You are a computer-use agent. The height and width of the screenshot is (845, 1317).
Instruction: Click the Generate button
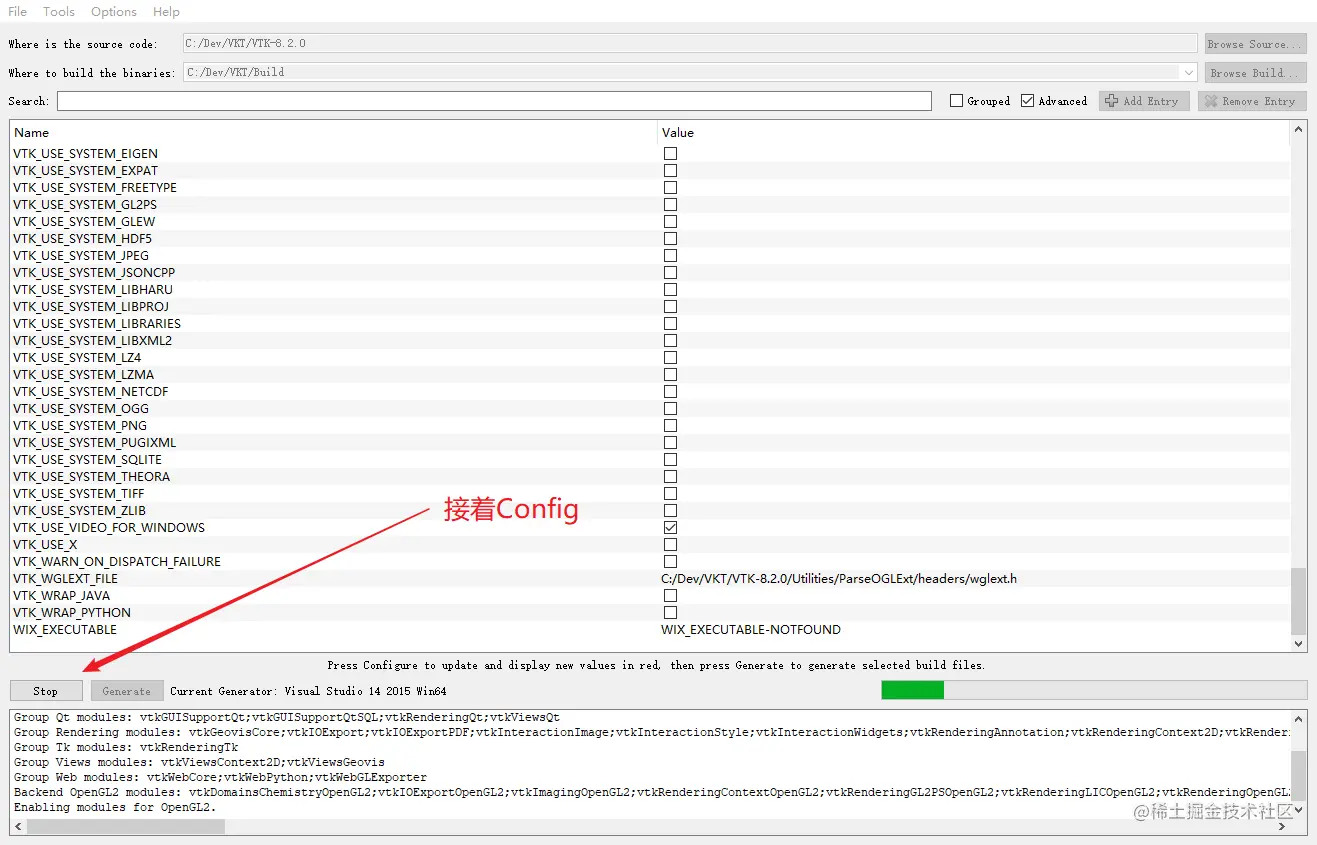[x=127, y=691]
